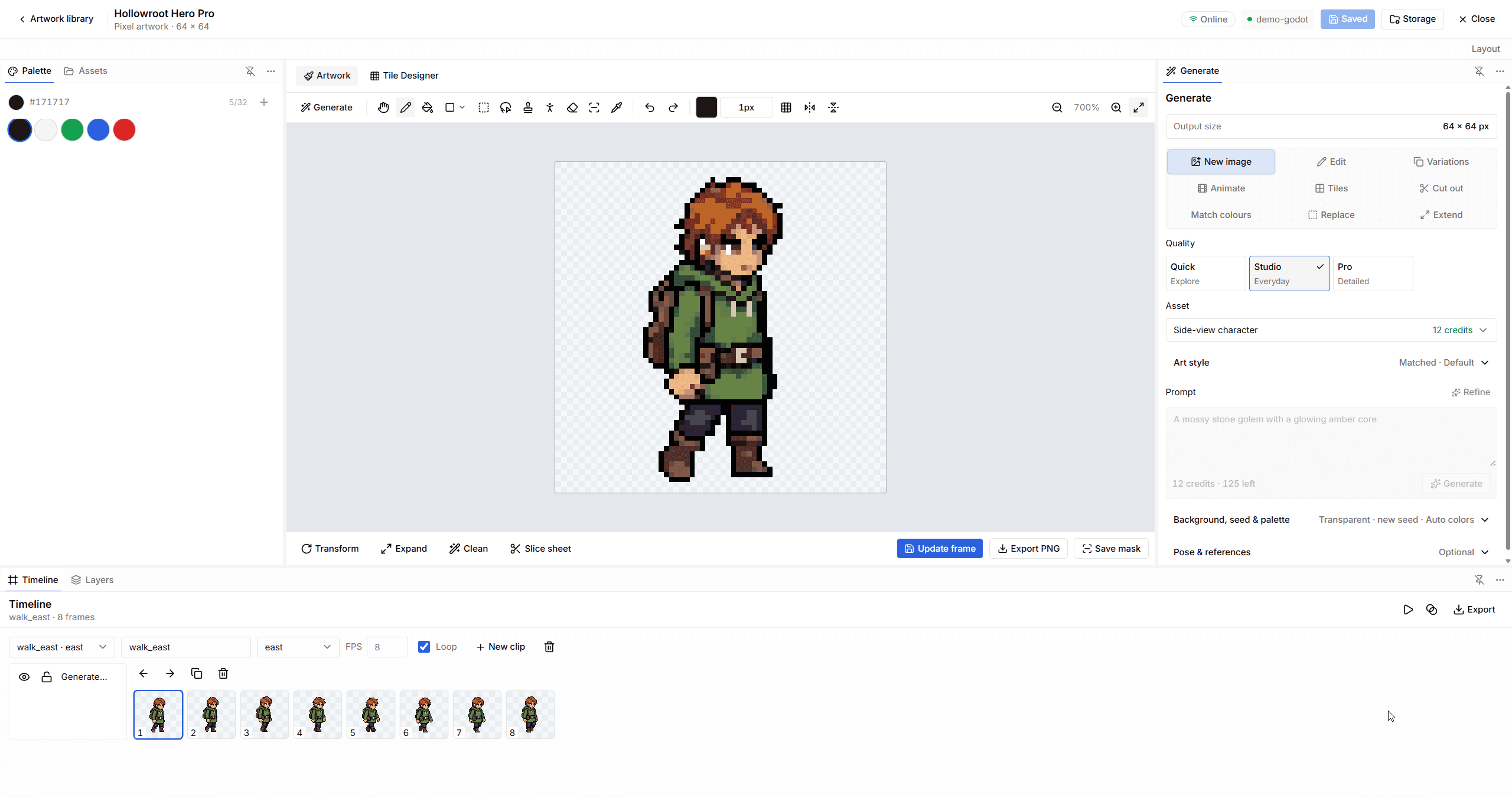The image size is (1512, 798).
Task: Expand Background, seed & palette section
Action: click(x=1331, y=520)
